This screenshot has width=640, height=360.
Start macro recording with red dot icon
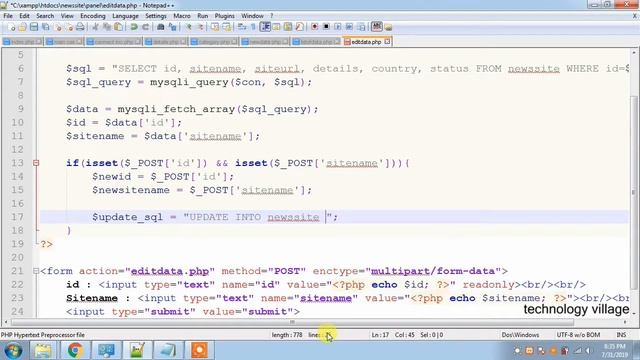(314, 27)
